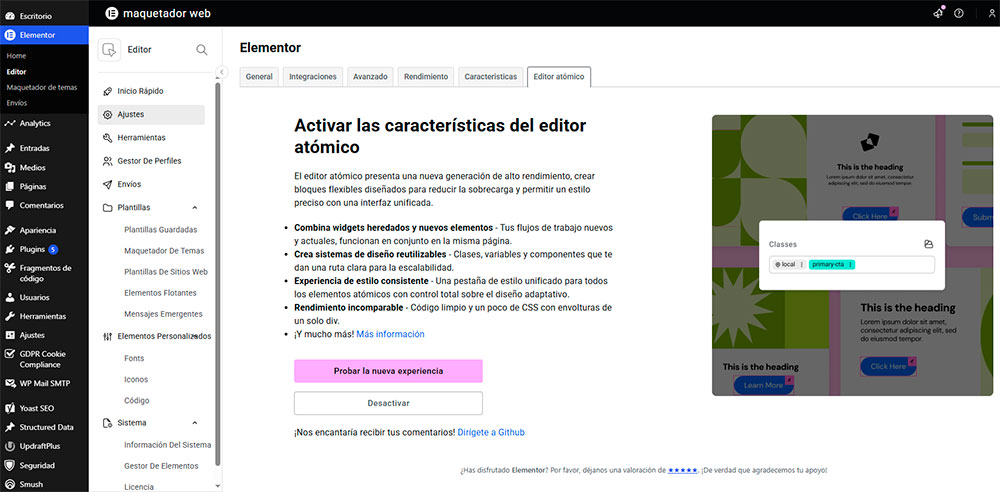Click the Entradas pin icon

10,148
